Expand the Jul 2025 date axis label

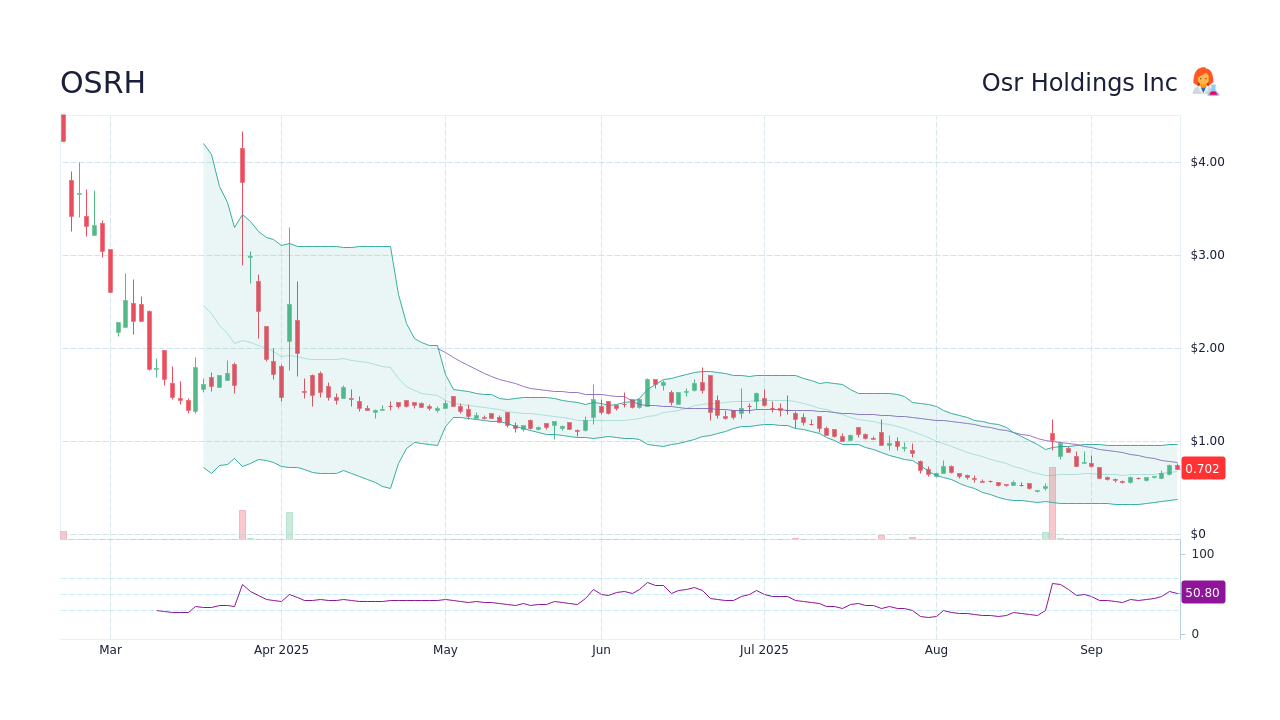click(x=764, y=650)
